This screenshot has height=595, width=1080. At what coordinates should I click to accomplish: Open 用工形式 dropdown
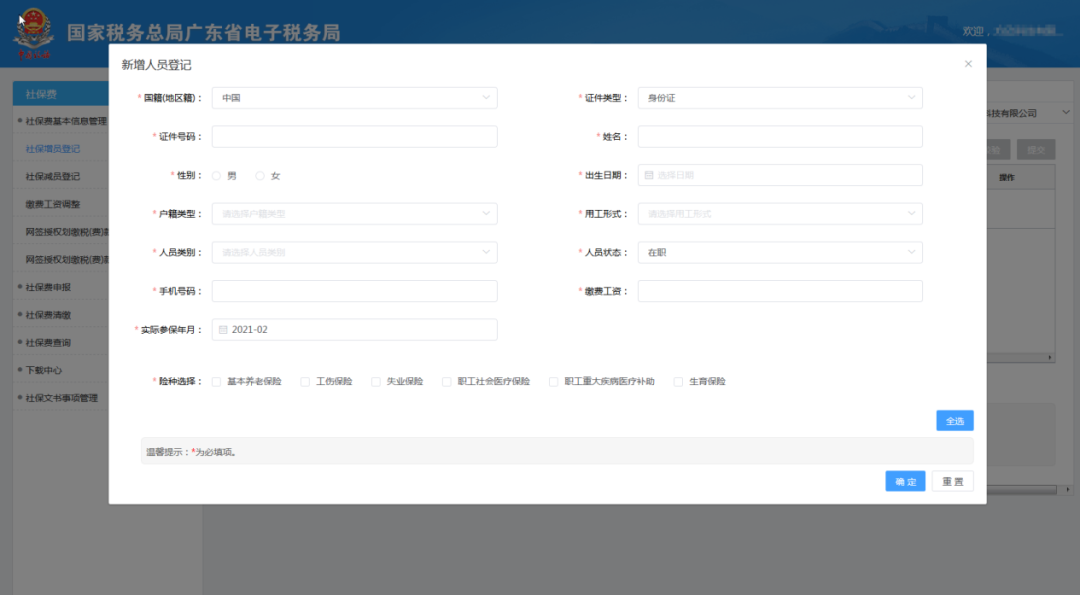[x=780, y=213]
